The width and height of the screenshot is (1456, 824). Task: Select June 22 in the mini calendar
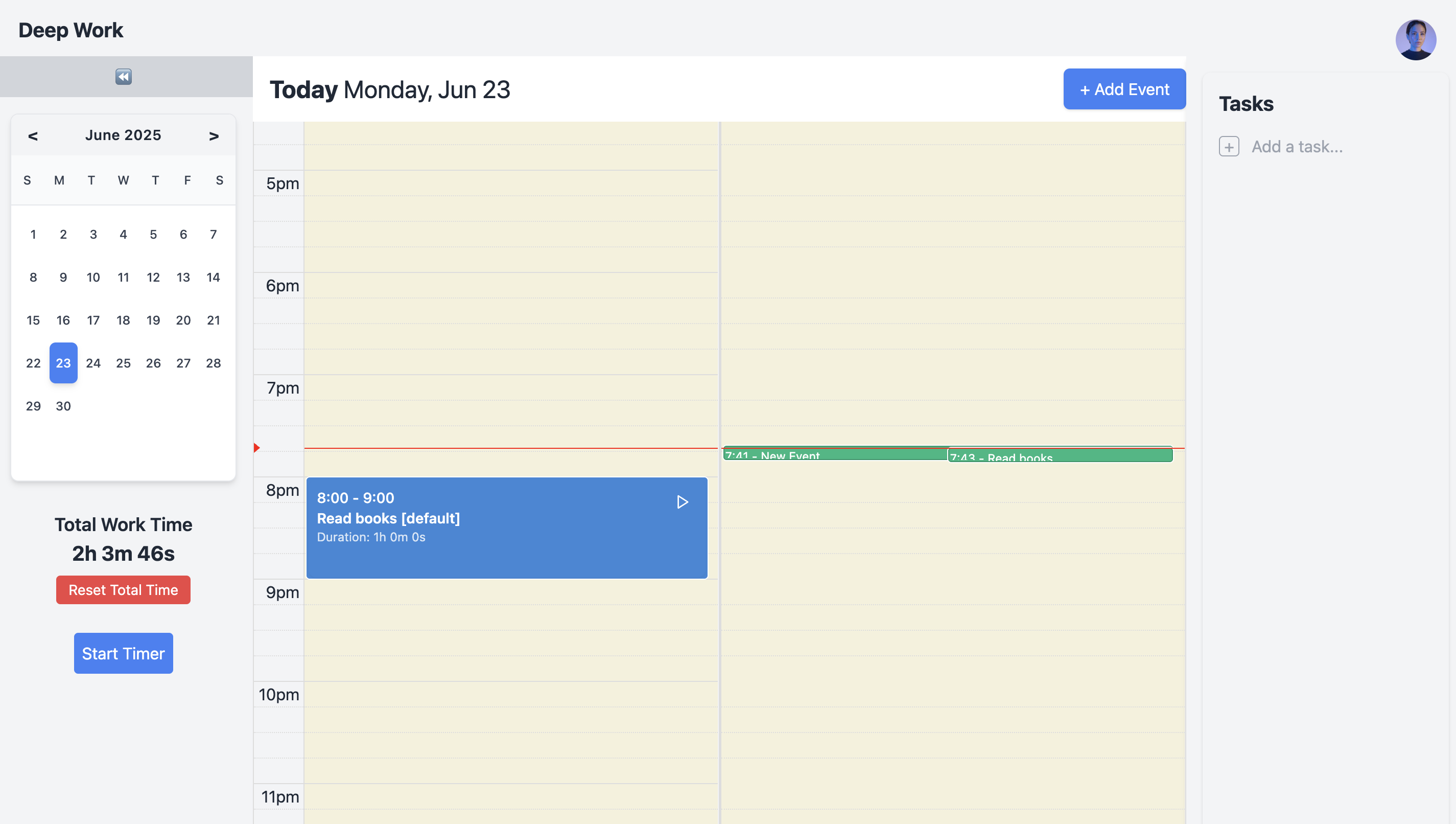coord(33,363)
